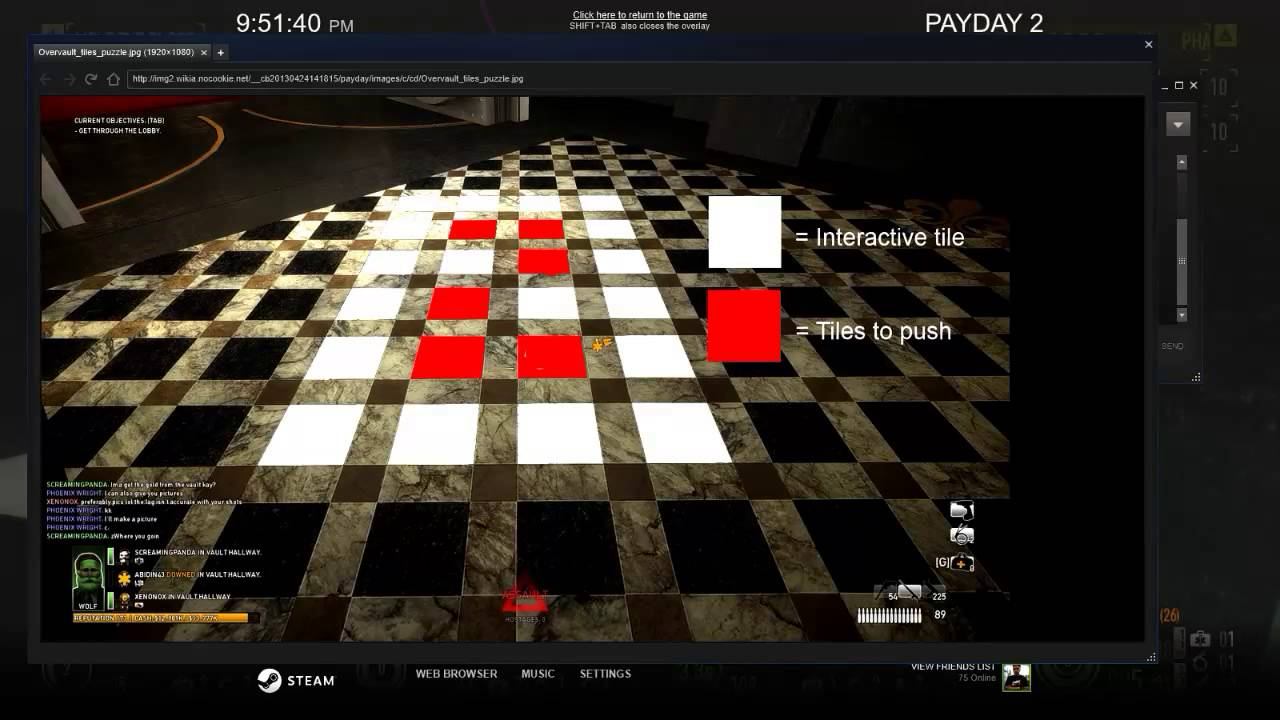Open a new browser tab
Viewport: 1280px width, 720px height.
point(221,52)
